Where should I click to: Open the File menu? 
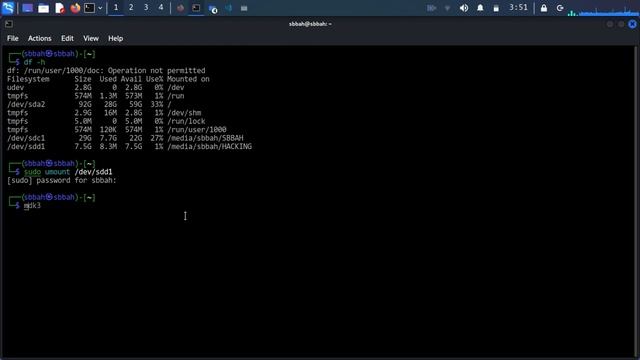click(13, 38)
